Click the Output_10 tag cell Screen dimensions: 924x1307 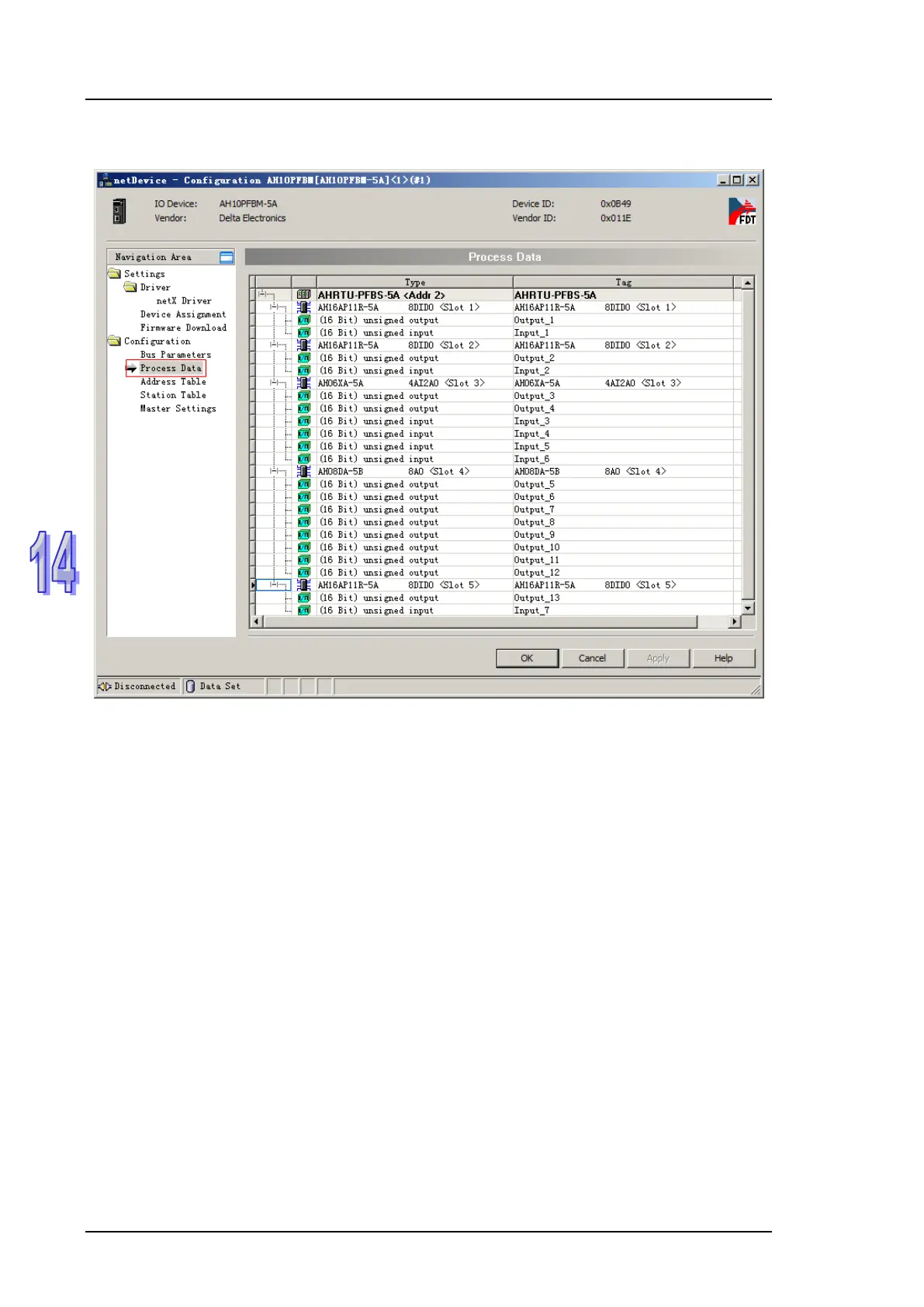coord(623,548)
